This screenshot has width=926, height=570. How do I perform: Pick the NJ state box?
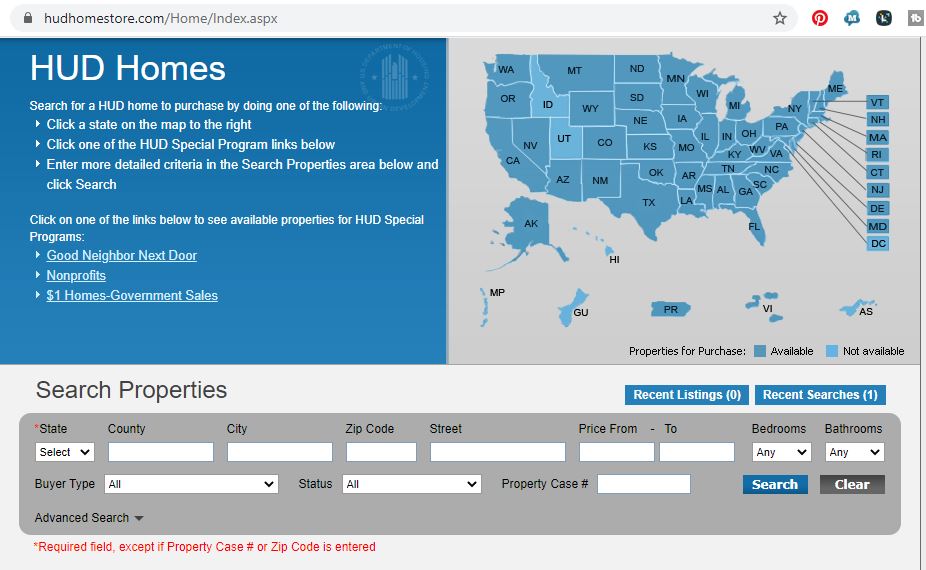pyautogui.click(x=877, y=190)
